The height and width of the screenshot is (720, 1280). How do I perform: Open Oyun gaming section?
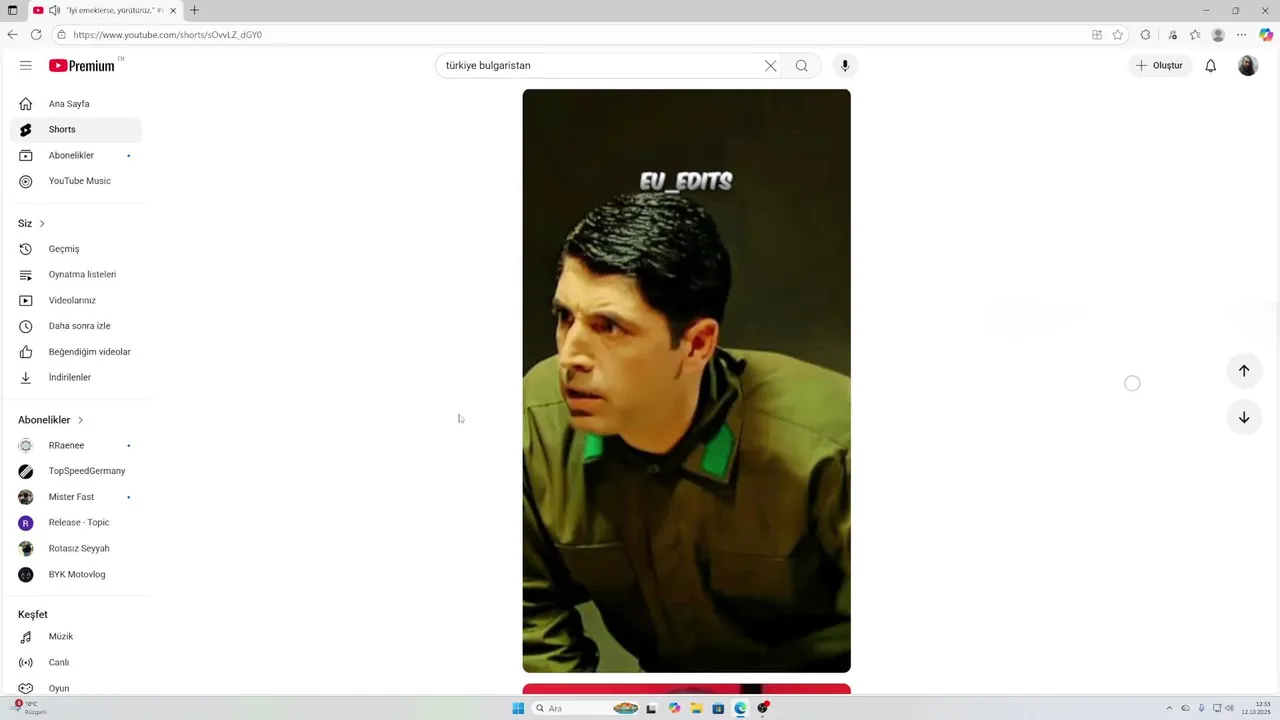[76, 688]
